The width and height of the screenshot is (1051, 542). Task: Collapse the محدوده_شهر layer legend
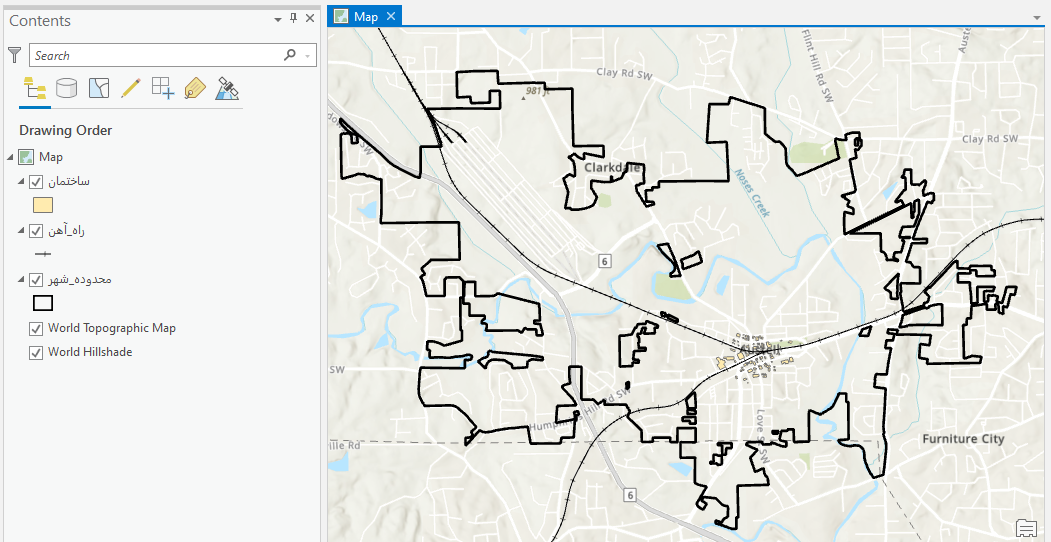[22, 280]
